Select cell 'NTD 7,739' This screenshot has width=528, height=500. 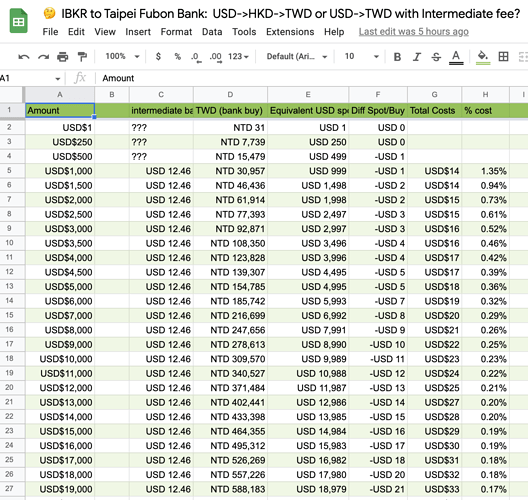coord(230,142)
